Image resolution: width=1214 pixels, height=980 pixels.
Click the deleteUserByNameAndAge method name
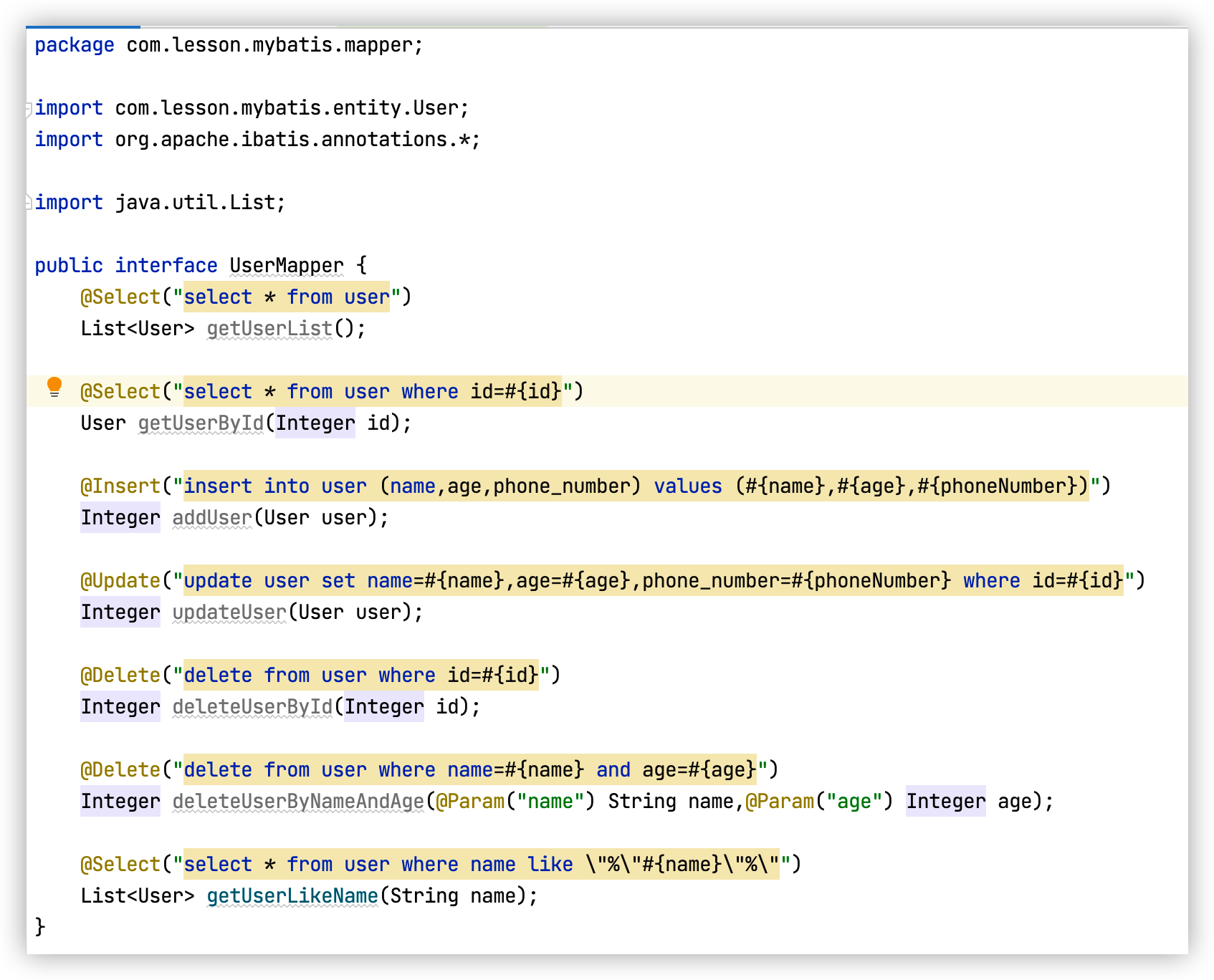tap(298, 802)
